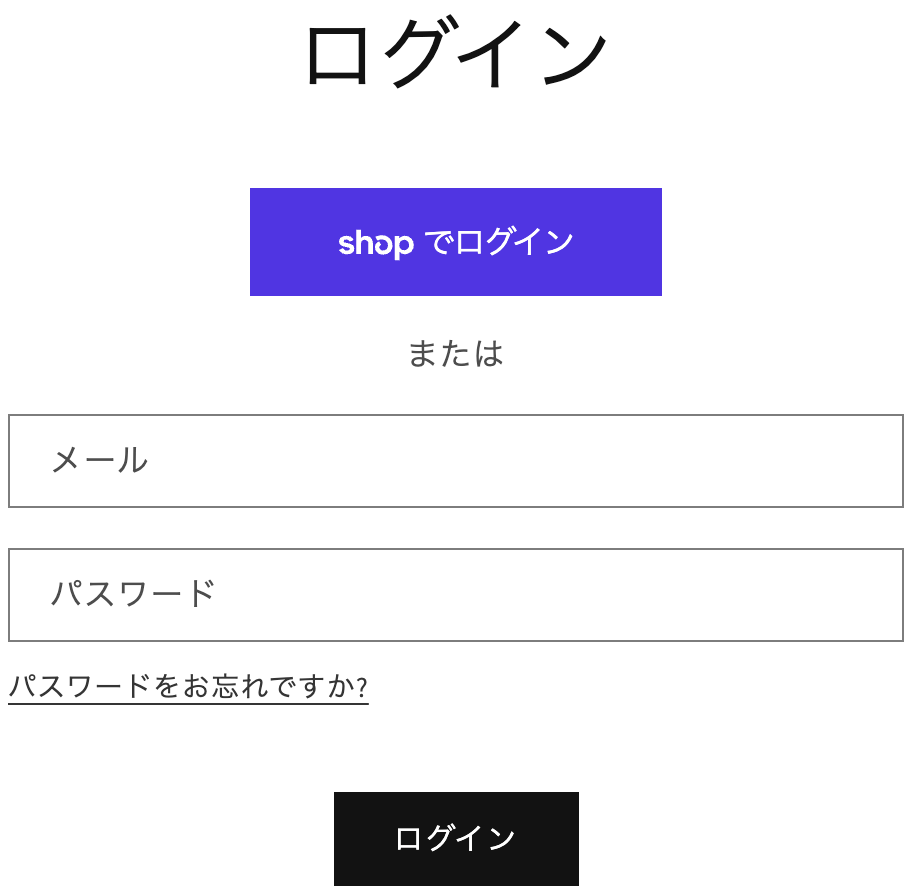Image resolution: width=910 pixels, height=888 pixels.
Task: Follow the underlined password reset link
Action: pos(188,688)
